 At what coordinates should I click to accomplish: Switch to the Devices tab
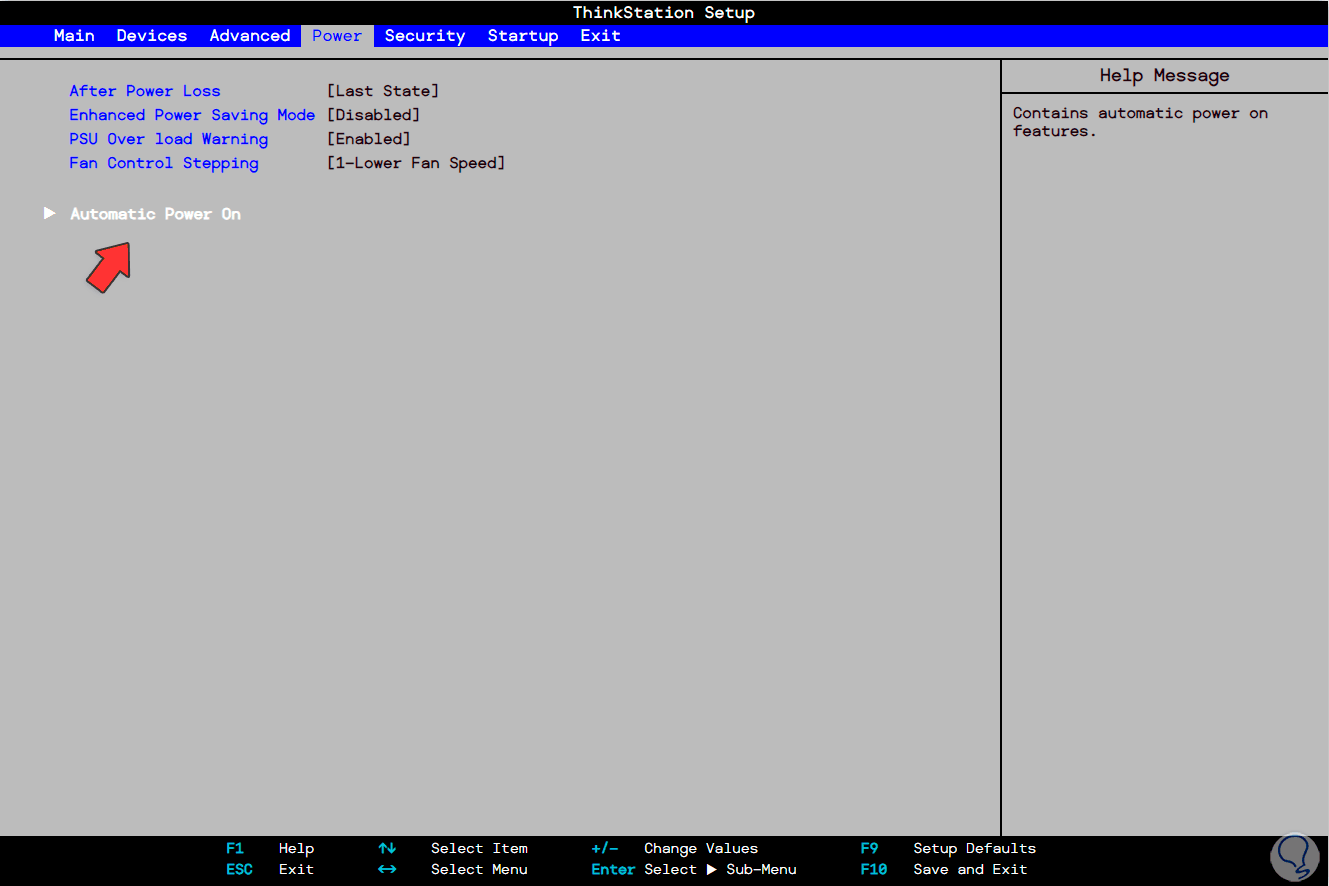152,36
